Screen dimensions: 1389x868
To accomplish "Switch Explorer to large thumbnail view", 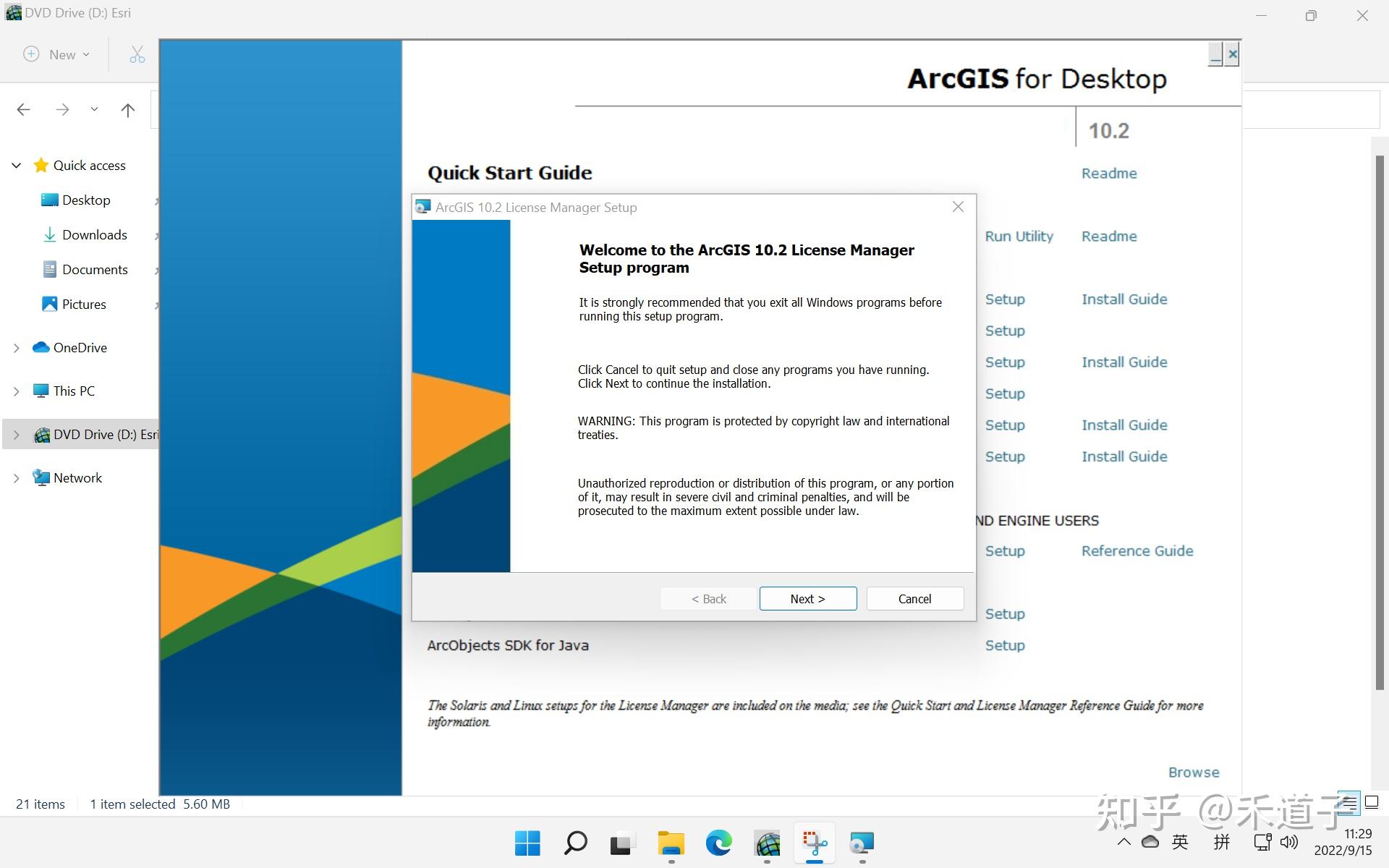I will tap(1372, 804).
